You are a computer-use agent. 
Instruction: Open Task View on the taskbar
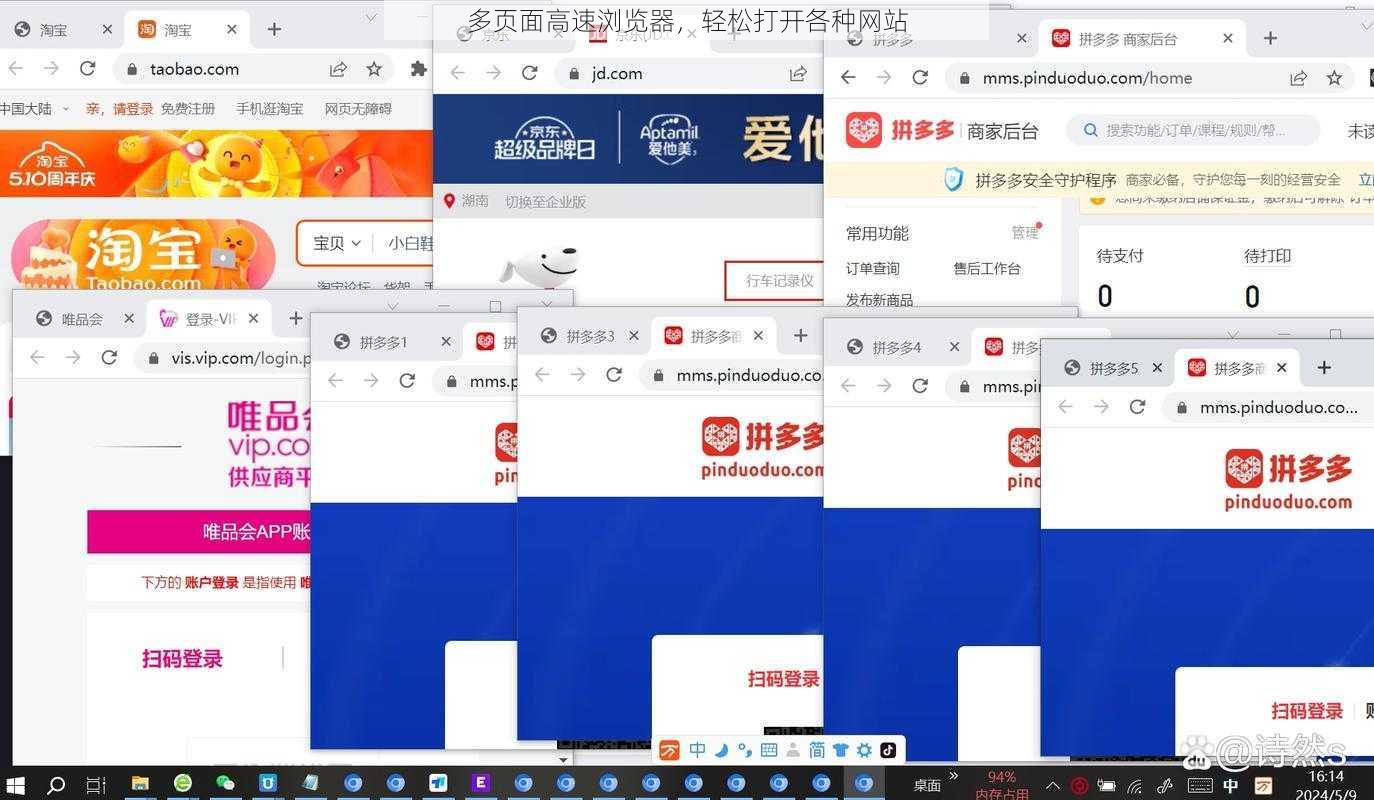click(x=96, y=784)
